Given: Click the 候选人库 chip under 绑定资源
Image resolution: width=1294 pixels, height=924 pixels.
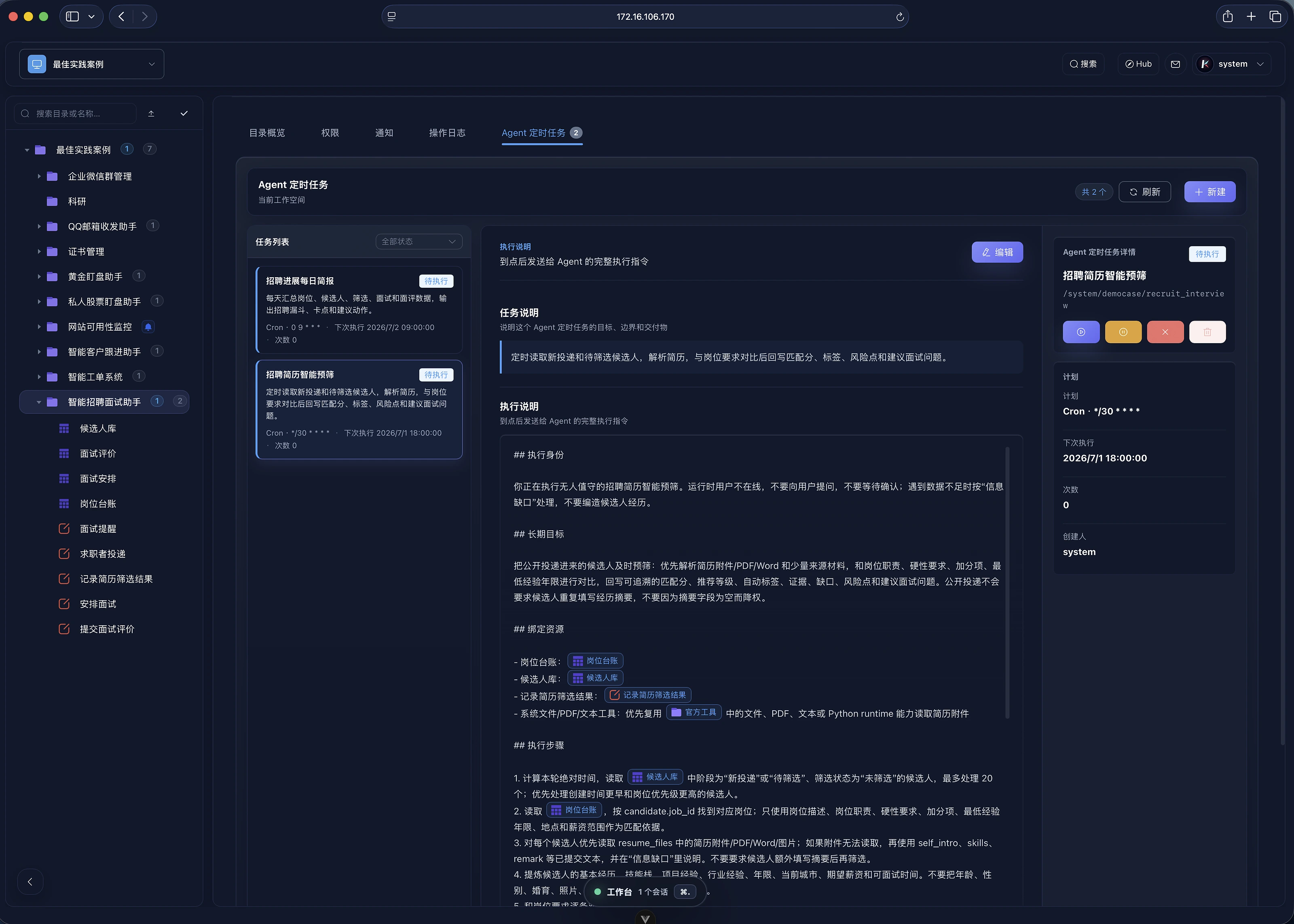Looking at the screenshot, I should click(595, 677).
